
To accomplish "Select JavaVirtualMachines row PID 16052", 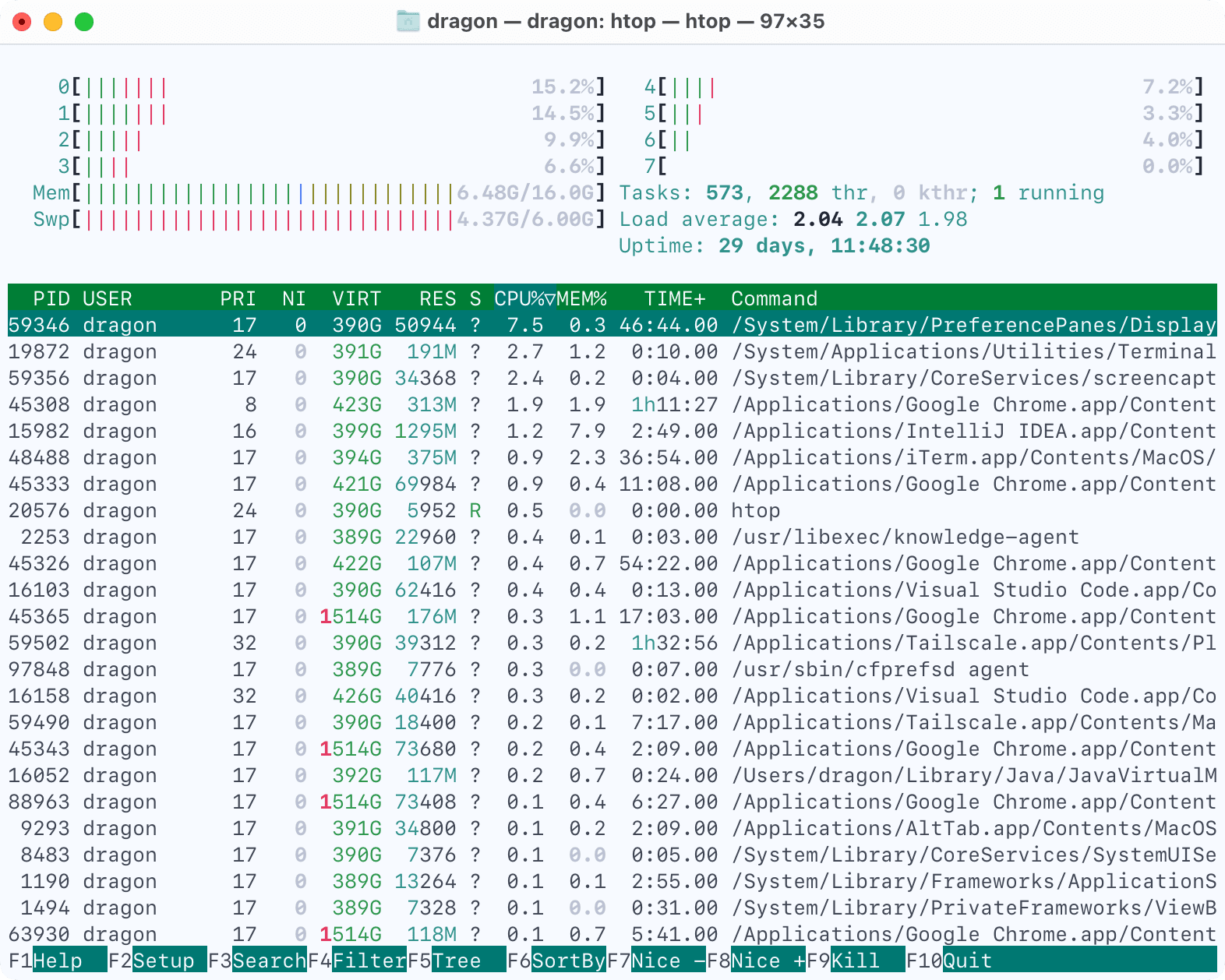I will 612,775.
